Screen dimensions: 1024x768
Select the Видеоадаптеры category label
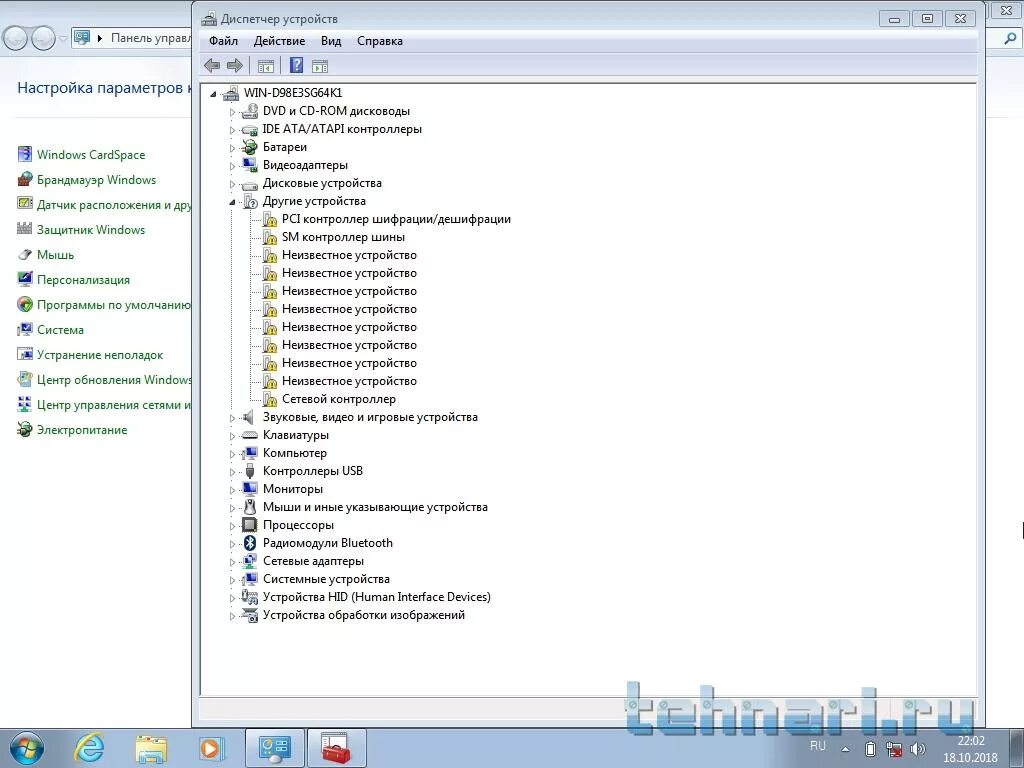(x=306, y=165)
